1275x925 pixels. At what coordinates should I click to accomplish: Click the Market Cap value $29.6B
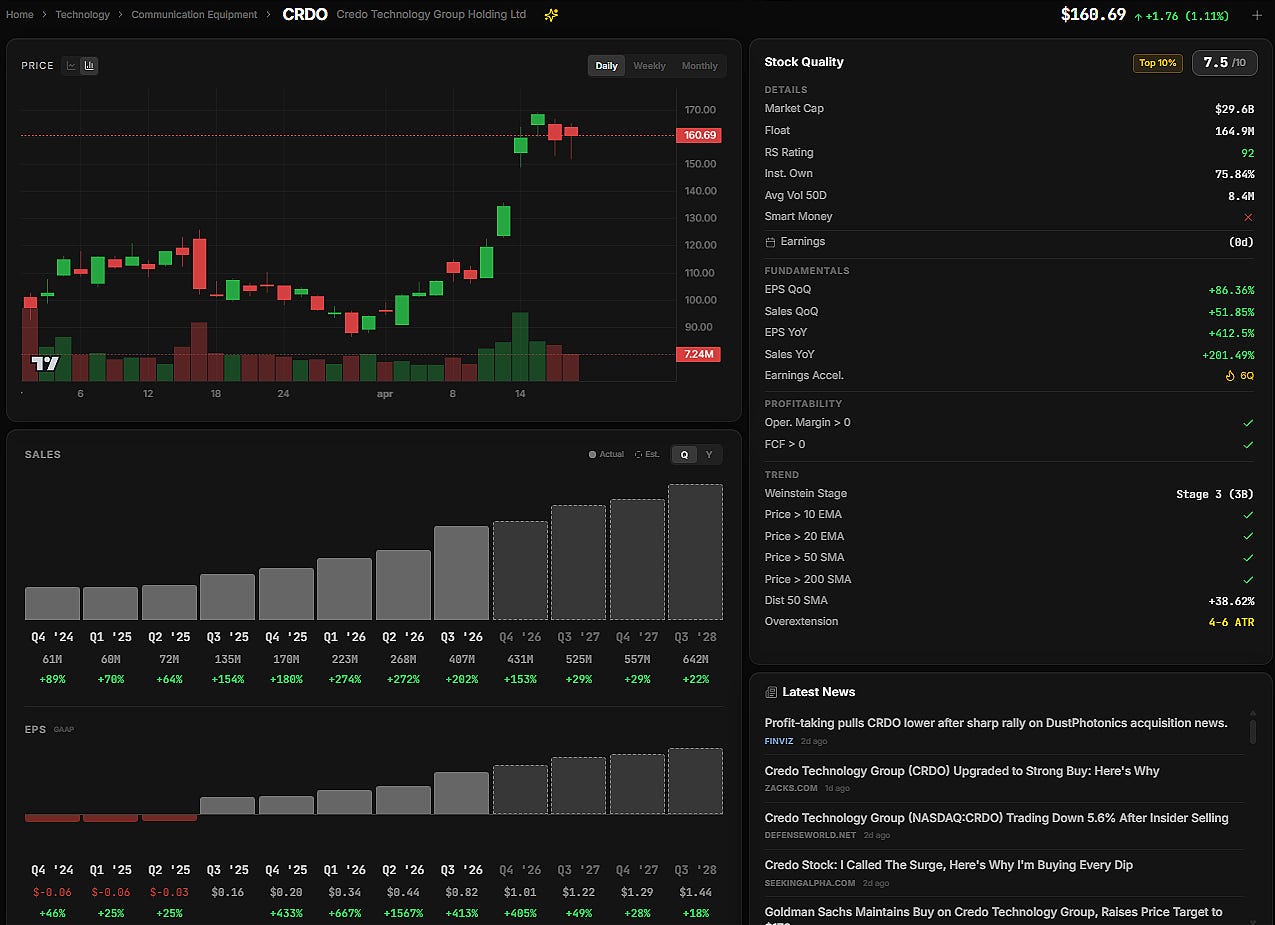coord(1234,109)
